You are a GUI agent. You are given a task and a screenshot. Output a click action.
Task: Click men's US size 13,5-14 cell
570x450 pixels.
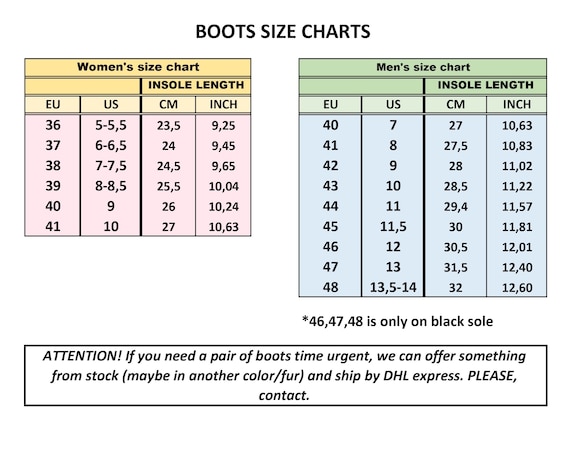pos(393,288)
